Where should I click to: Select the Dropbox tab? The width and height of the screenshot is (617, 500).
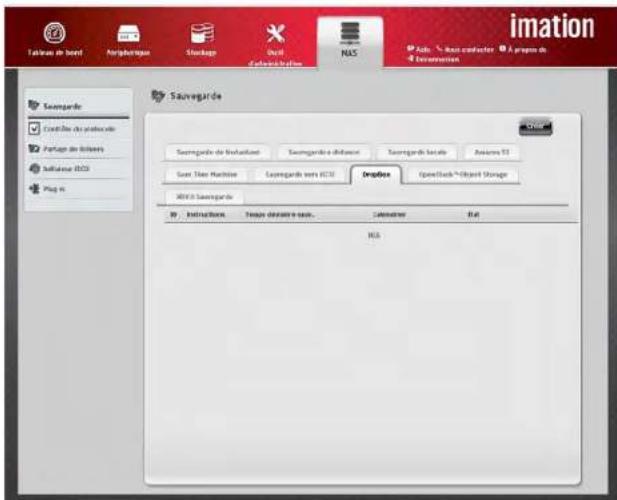click(x=376, y=174)
